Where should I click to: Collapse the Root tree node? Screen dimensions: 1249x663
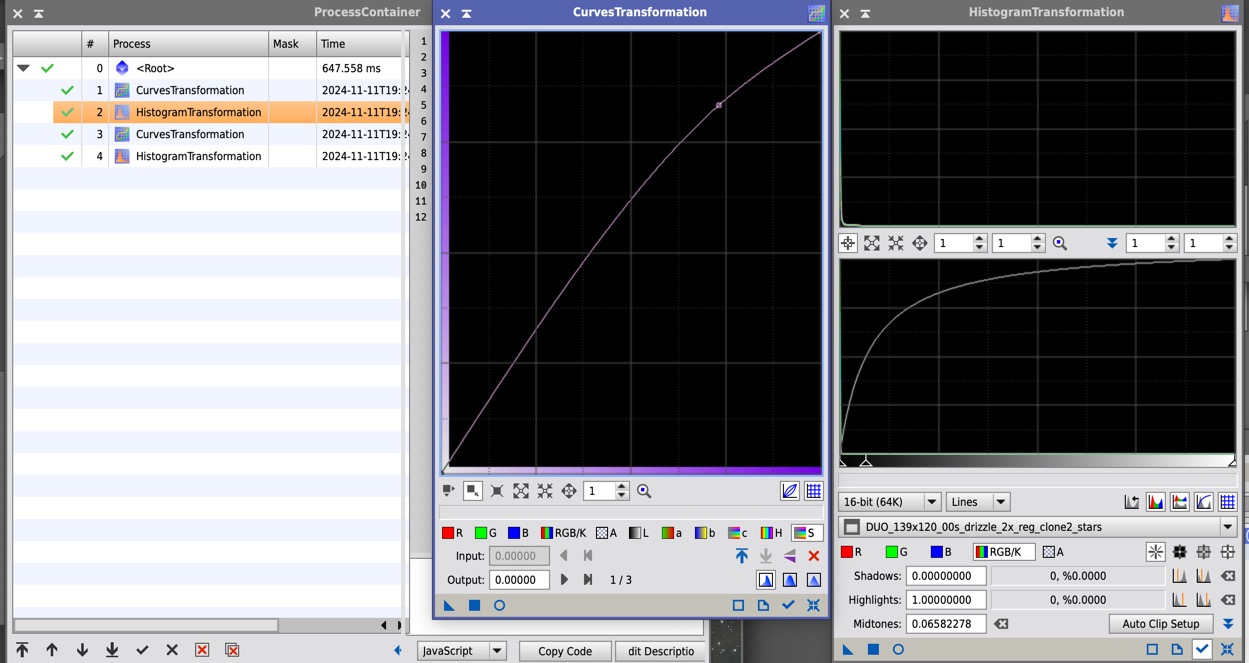pyautogui.click(x=23, y=68)
